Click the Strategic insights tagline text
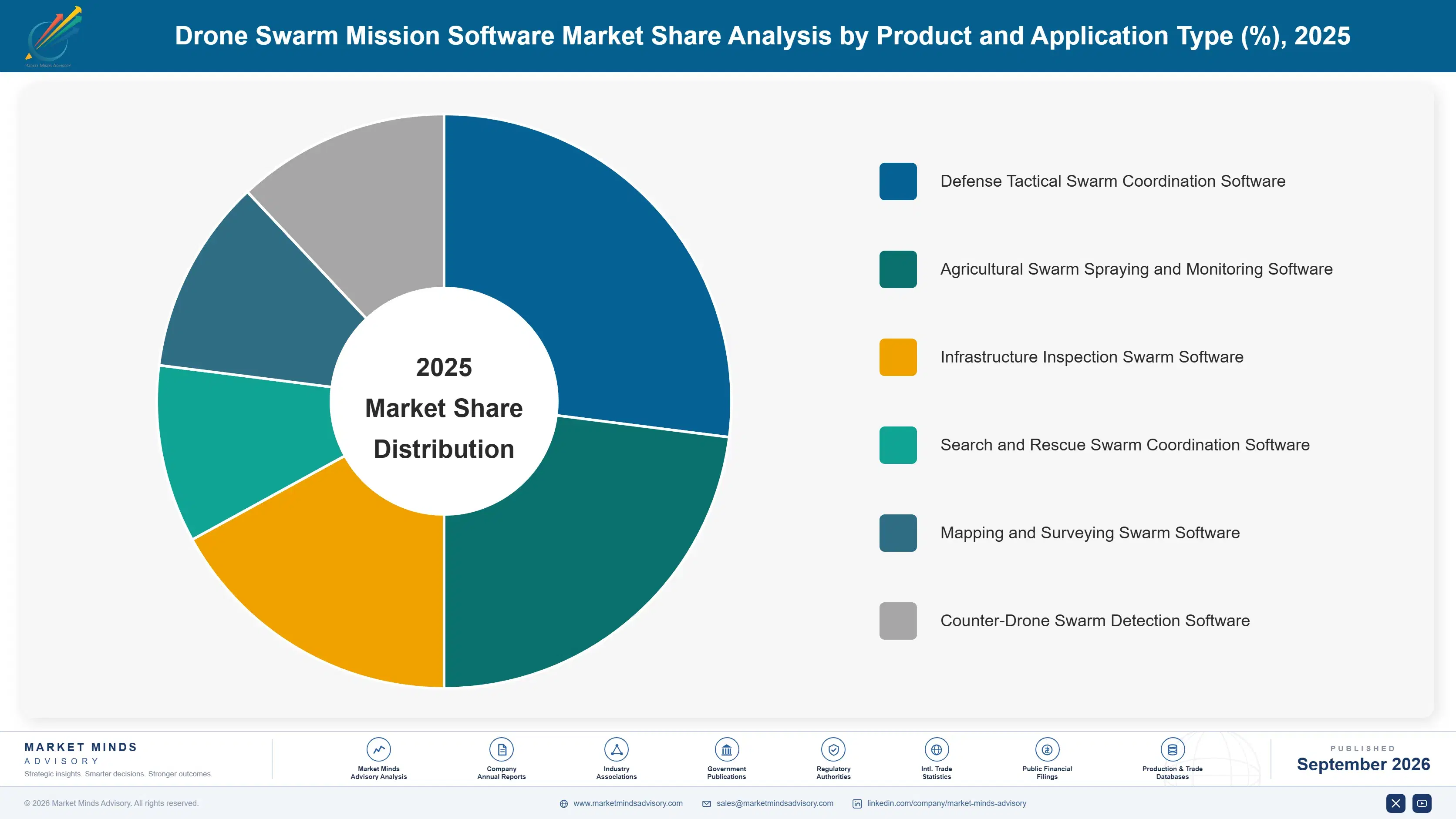This screenshot has width=1456, height=819. click(118, 774)
